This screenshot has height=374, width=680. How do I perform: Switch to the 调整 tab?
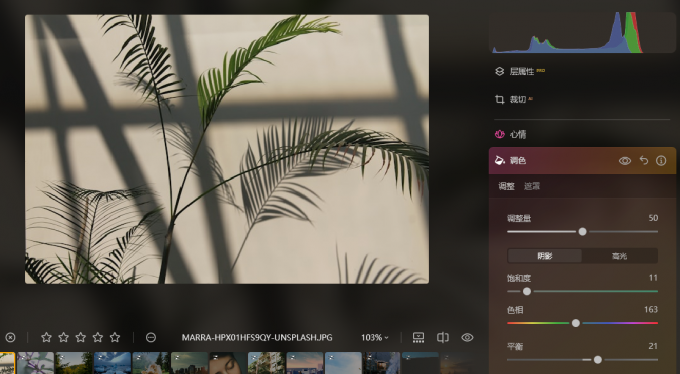tap(507, 187)
